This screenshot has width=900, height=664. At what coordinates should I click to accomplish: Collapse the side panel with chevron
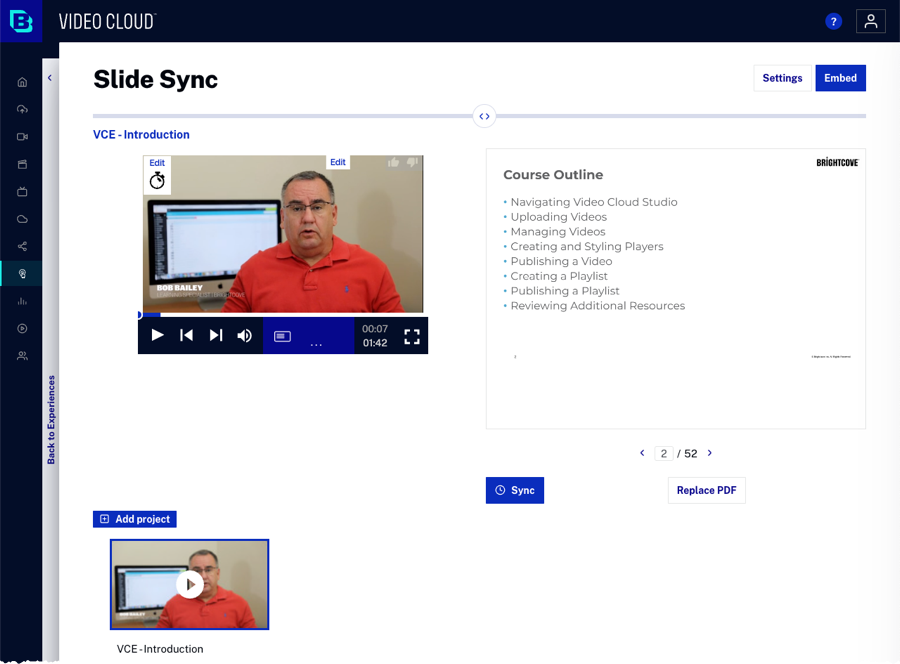click(x=50, y=78)
